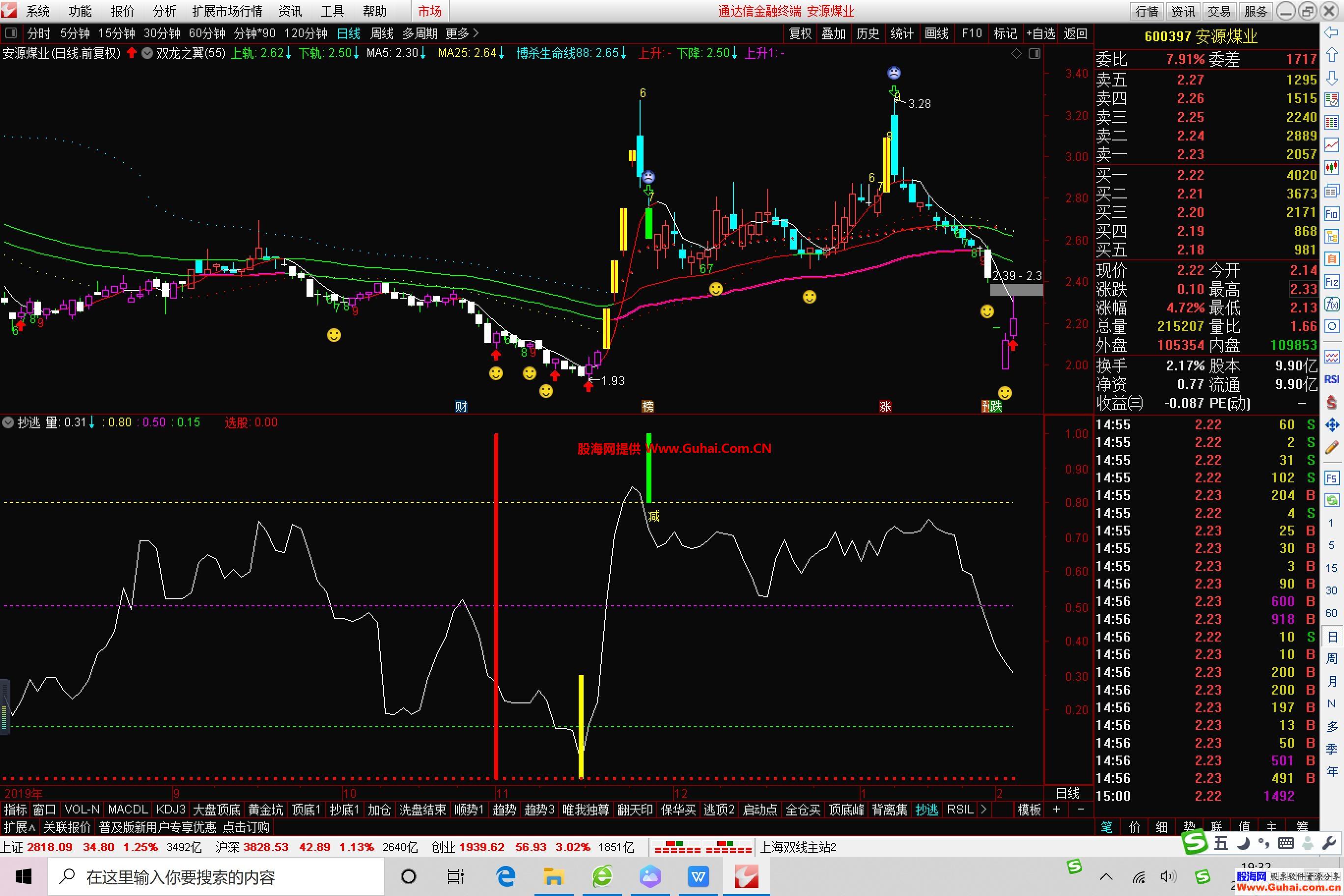The width and height of the screenshot is (1344, 896).
Task: Open the 功能 menu
Action: [x=80, y=11]
